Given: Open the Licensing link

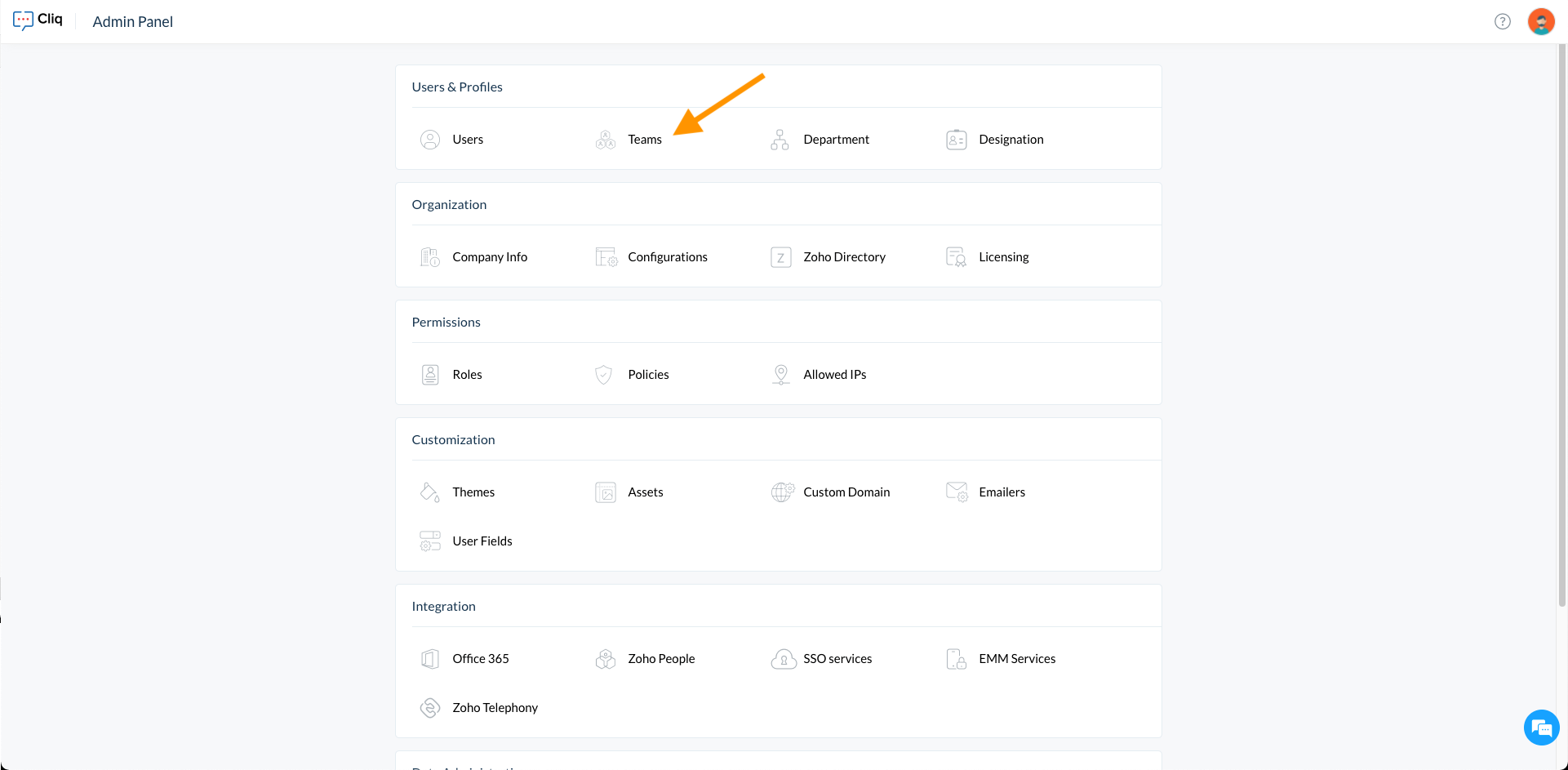Looking at the screenshot, I should [1004, 257].
